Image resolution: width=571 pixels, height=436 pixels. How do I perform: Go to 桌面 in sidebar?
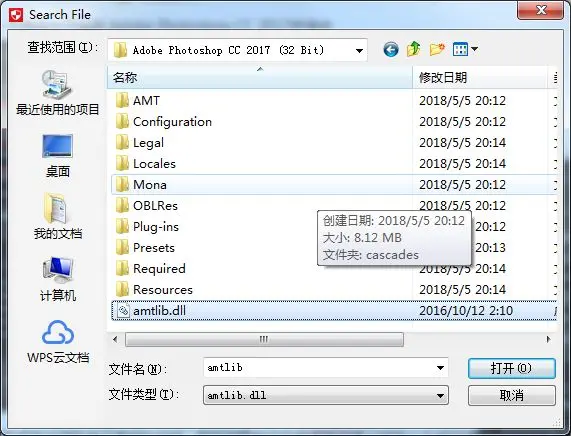pyautogui.click(x=58, y=156)
